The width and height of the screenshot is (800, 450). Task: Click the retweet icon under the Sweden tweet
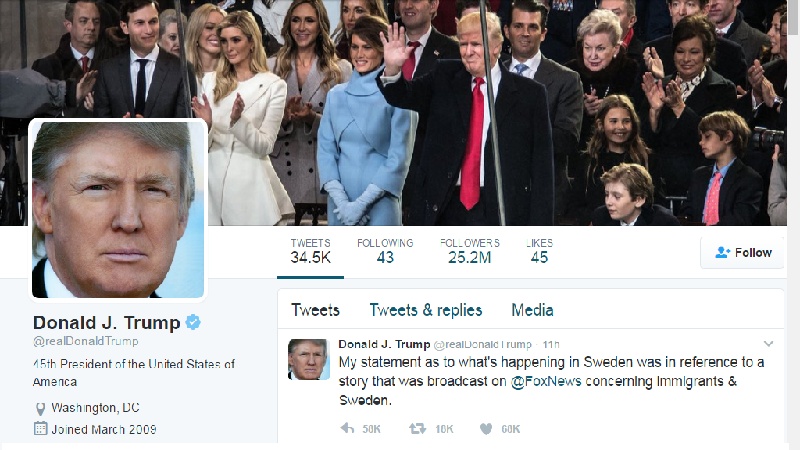[x=417, y=429]
